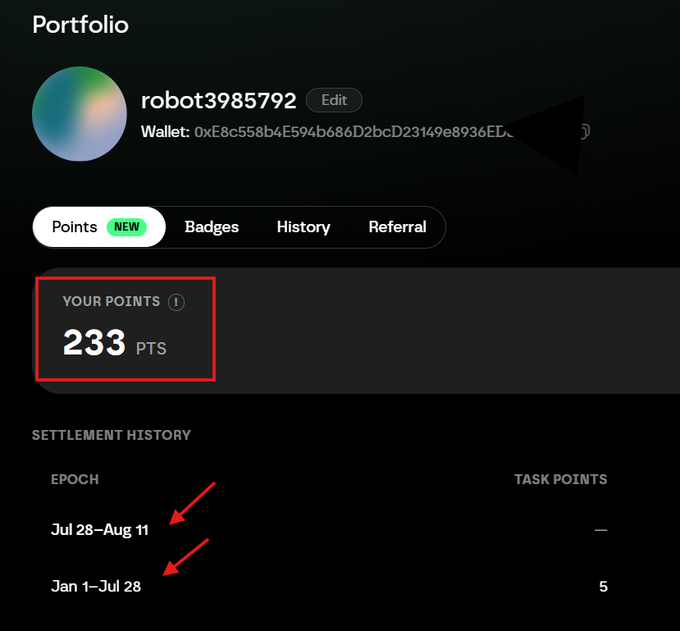Viewport: 680px width, 631px height.
Task: Click the SETTLEMENT HISTORY heading
Action: (x=111, y=435)
